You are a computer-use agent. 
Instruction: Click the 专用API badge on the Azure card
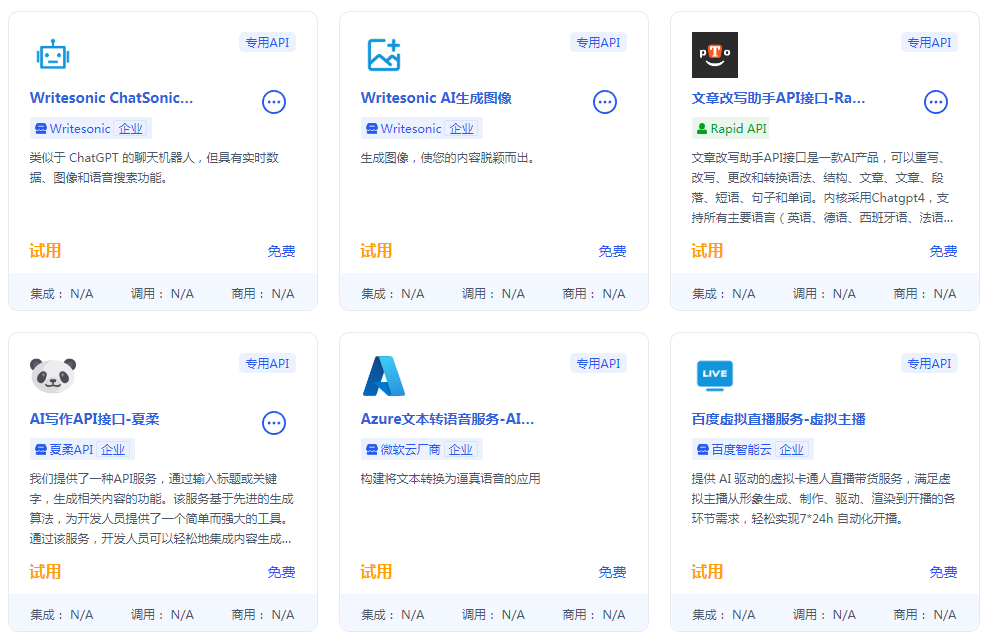(598, 363)
